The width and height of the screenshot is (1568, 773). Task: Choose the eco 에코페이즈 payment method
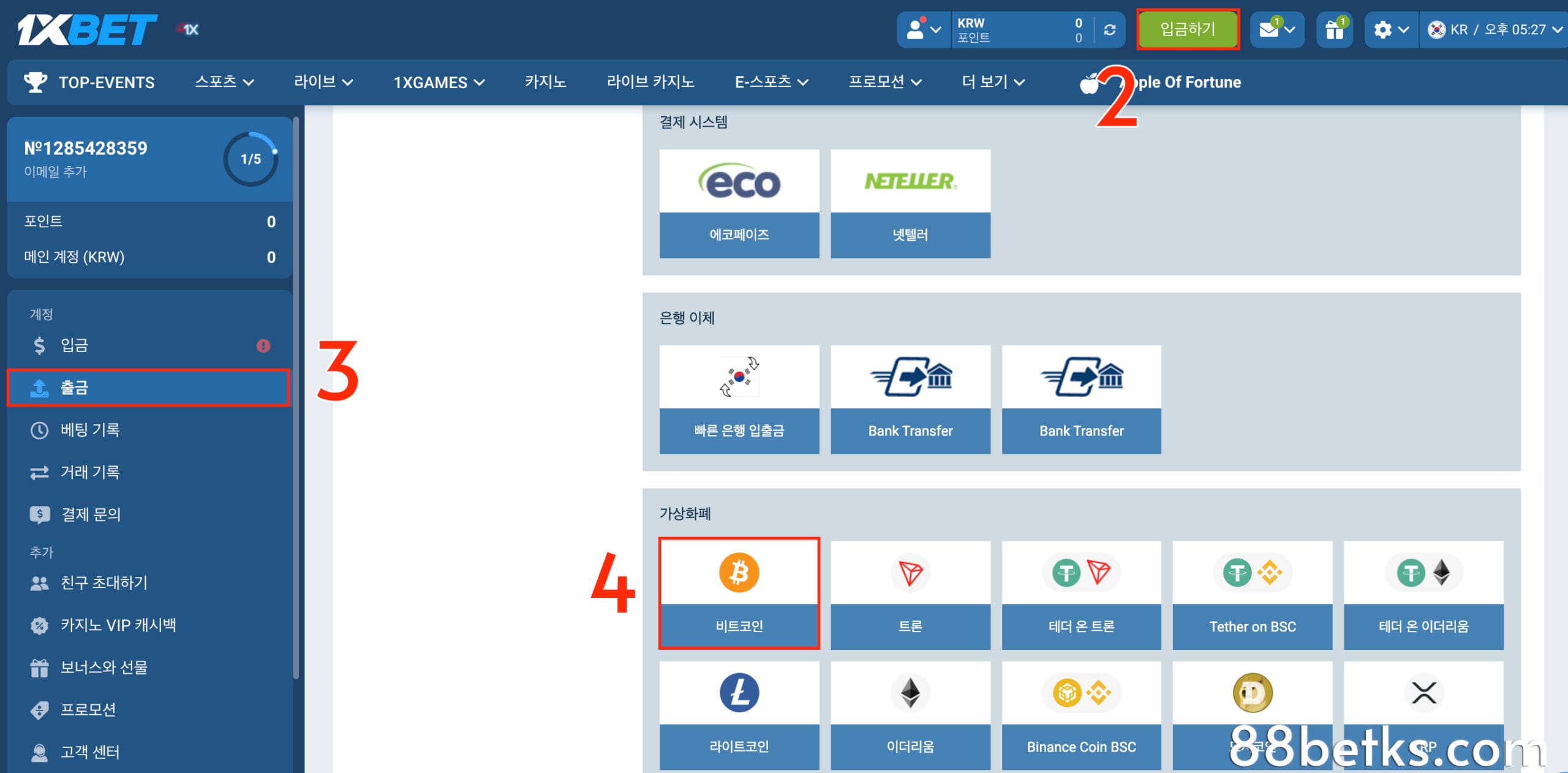click(739, 203)
